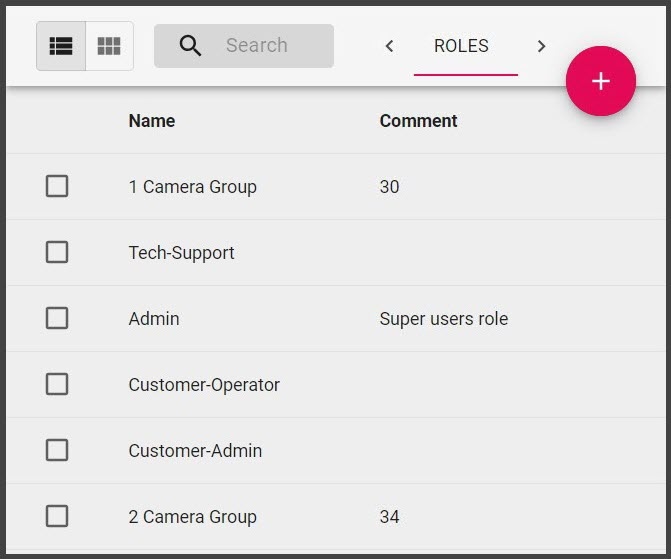Switch to grid view layout

[x=109, y=46]
